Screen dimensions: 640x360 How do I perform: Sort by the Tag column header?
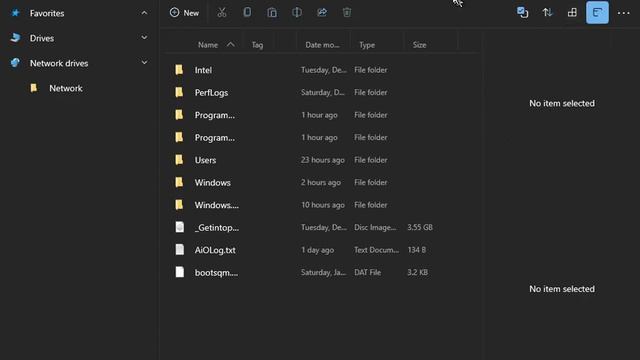coord(257,45)
